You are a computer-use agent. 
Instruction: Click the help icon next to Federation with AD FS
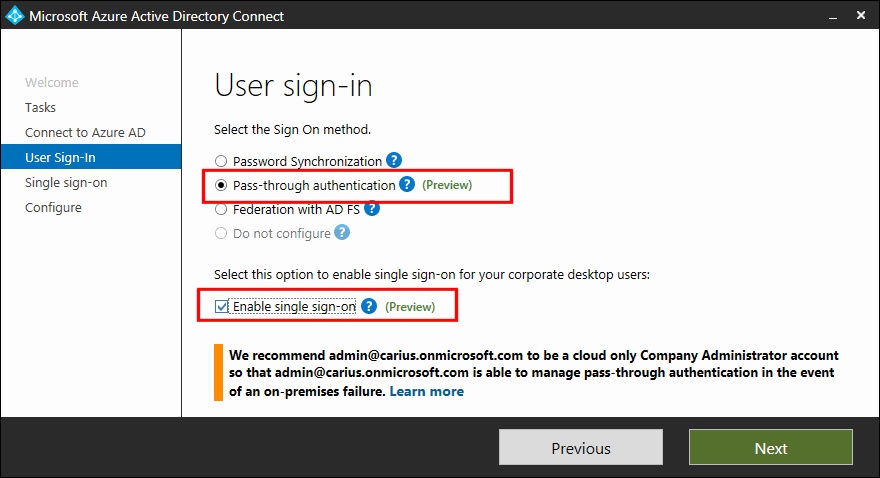point(372,208)
